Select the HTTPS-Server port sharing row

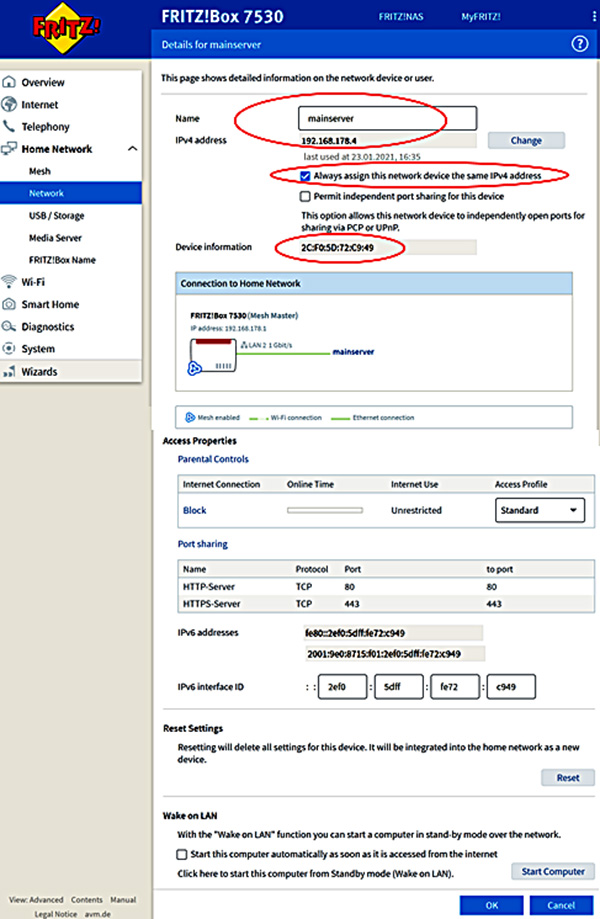click(x=386, y=604)
